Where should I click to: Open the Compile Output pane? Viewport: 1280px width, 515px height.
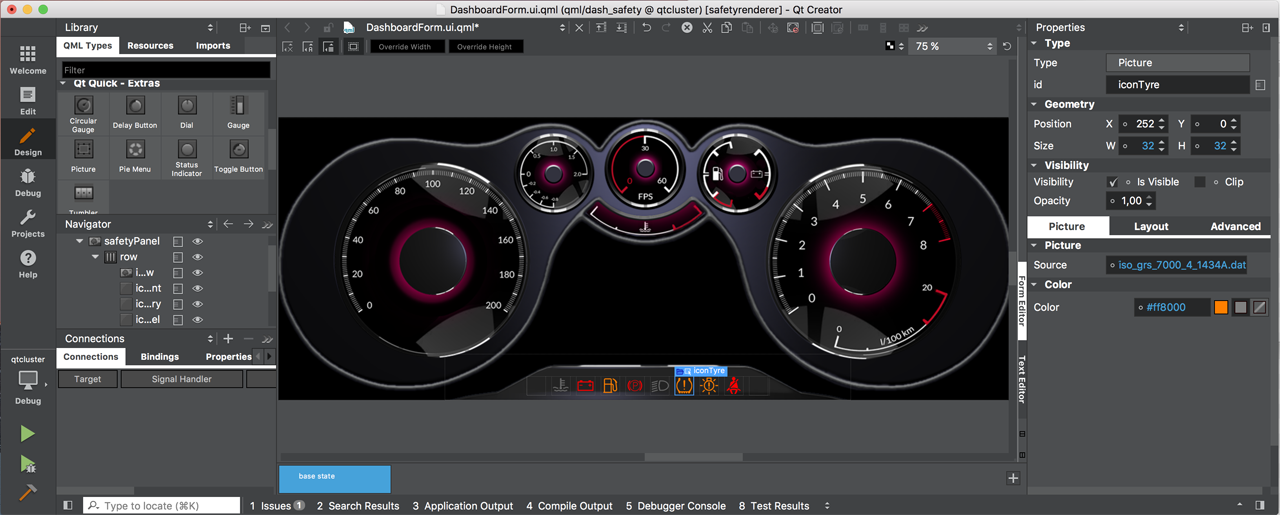(569, 506)
